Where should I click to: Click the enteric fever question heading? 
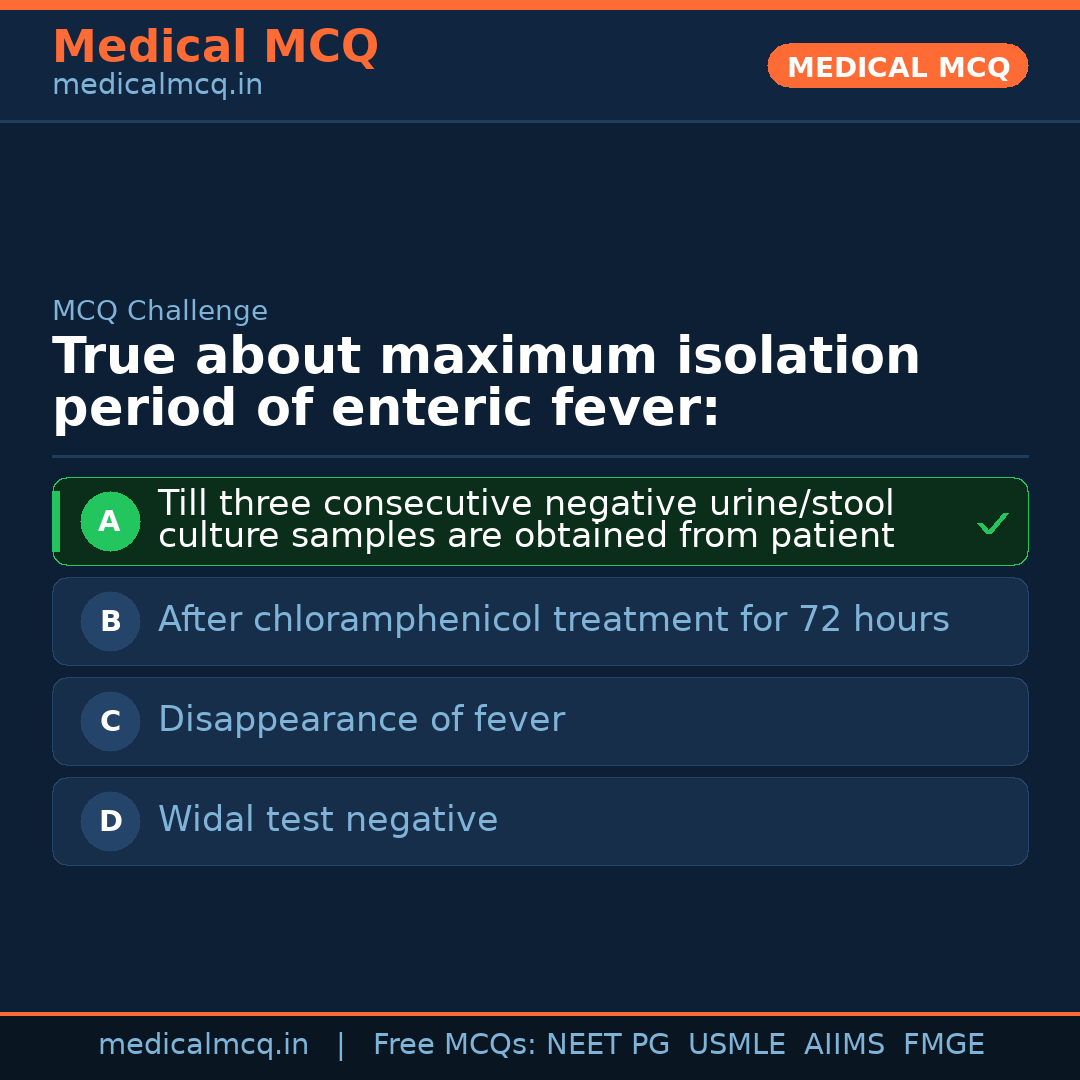coord(486,382)
